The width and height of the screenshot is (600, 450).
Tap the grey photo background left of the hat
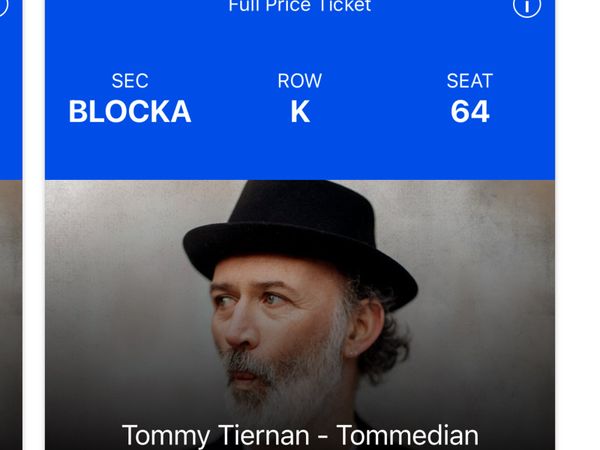110,260
